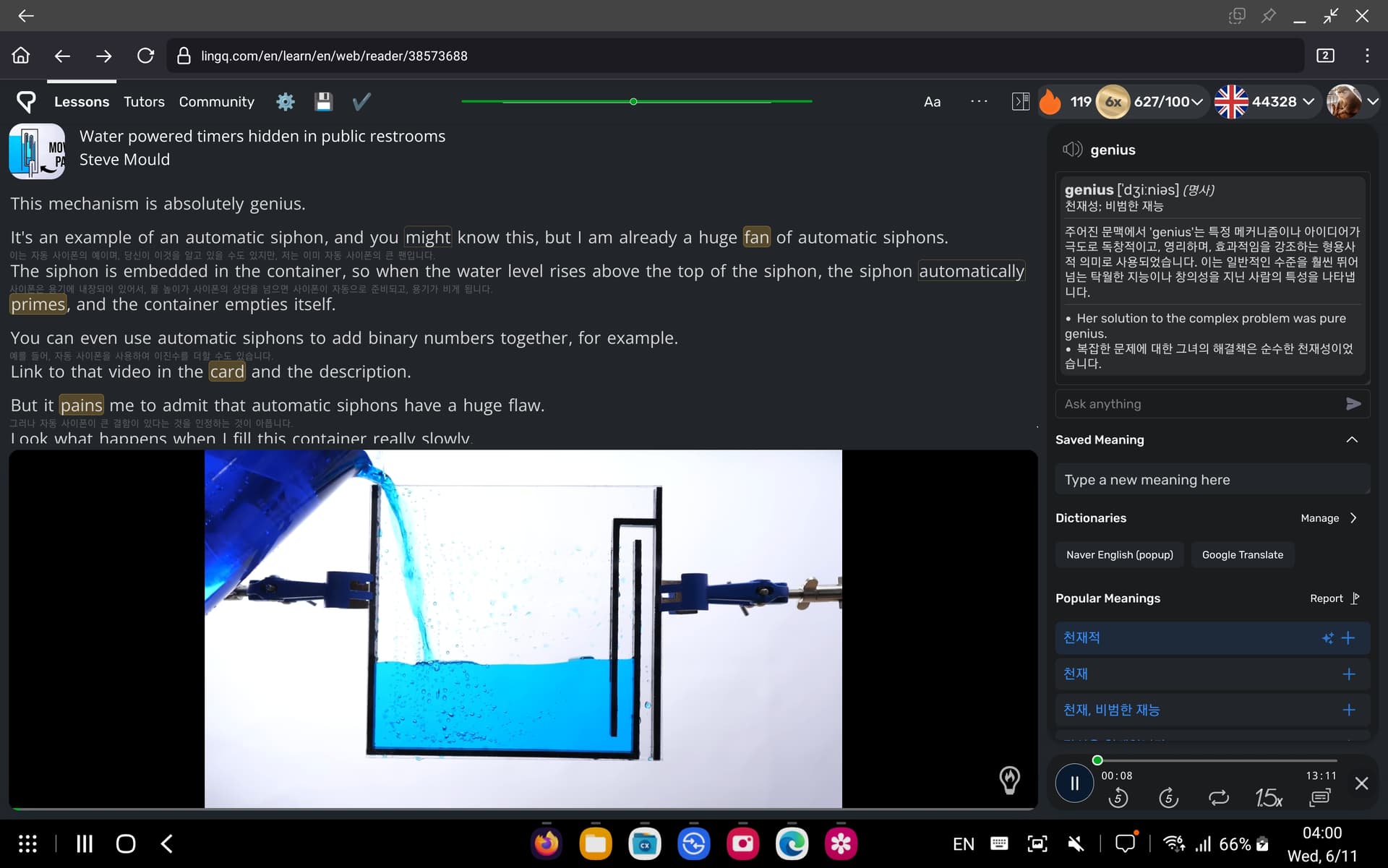This screenshot has height=868, width=1388.
Task: Open the language selector dropdown with flag
Action: coord(1264,102)
